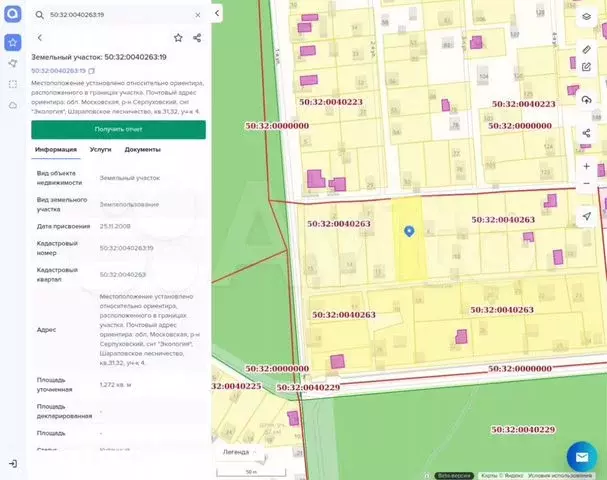Click the 1 272 кв. м area value
This screenshot has width=607, height=480.
coord(115,385)
